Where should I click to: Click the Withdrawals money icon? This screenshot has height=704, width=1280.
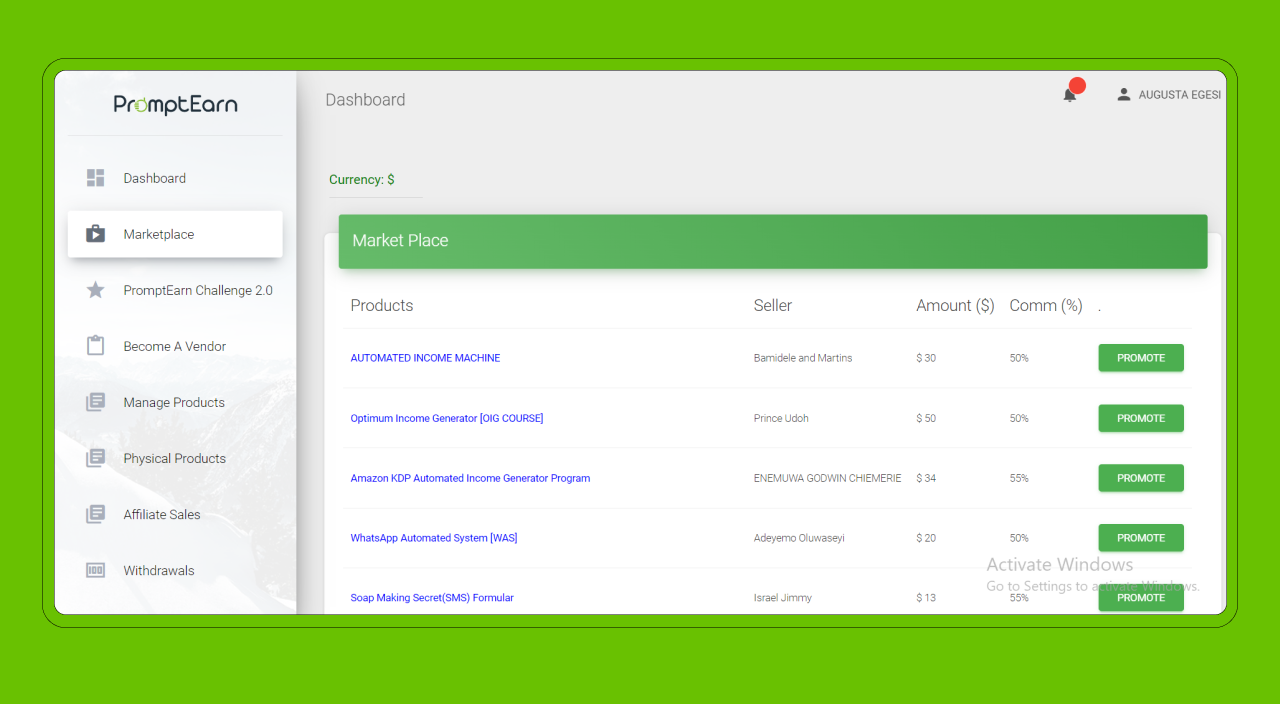click(x=96, y=570)
